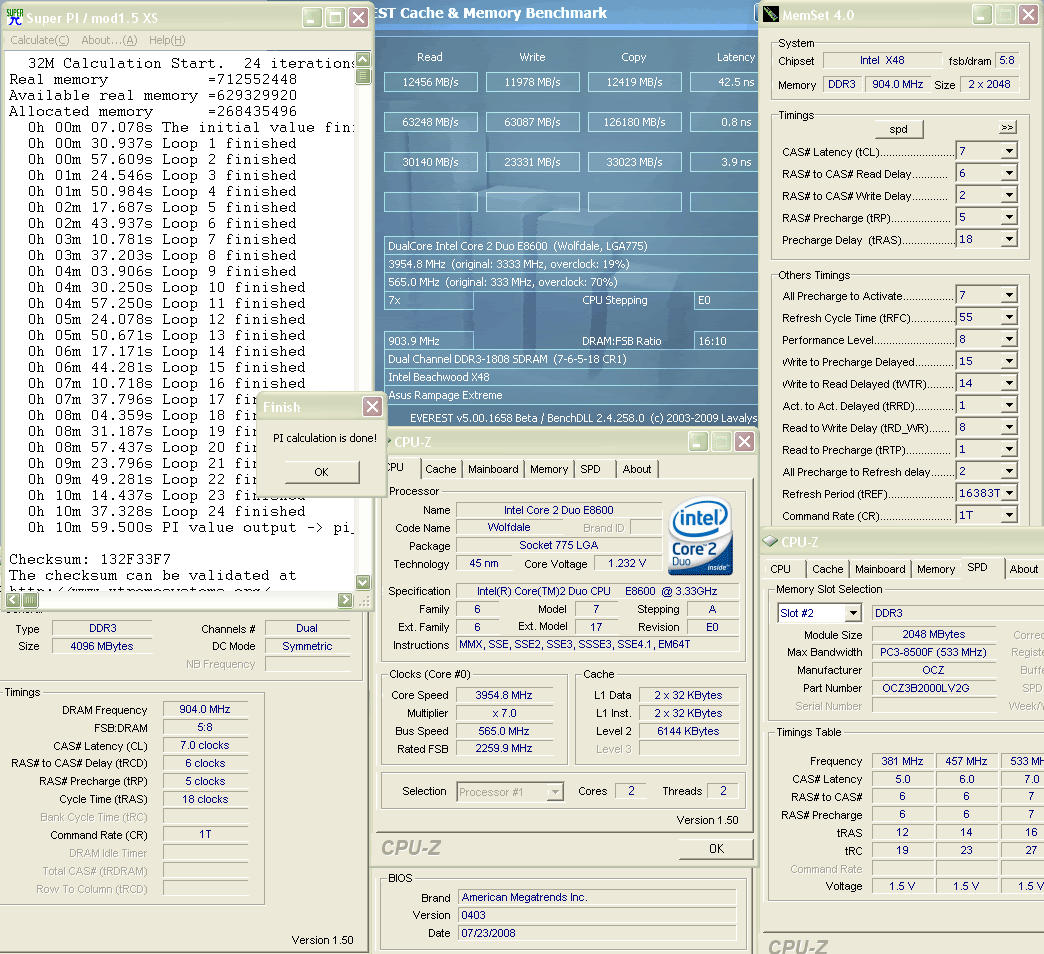The width and height of the screenshot is (1044, 954).
Task: Close the CPU-Z CPU window
Action: (744, 441)
